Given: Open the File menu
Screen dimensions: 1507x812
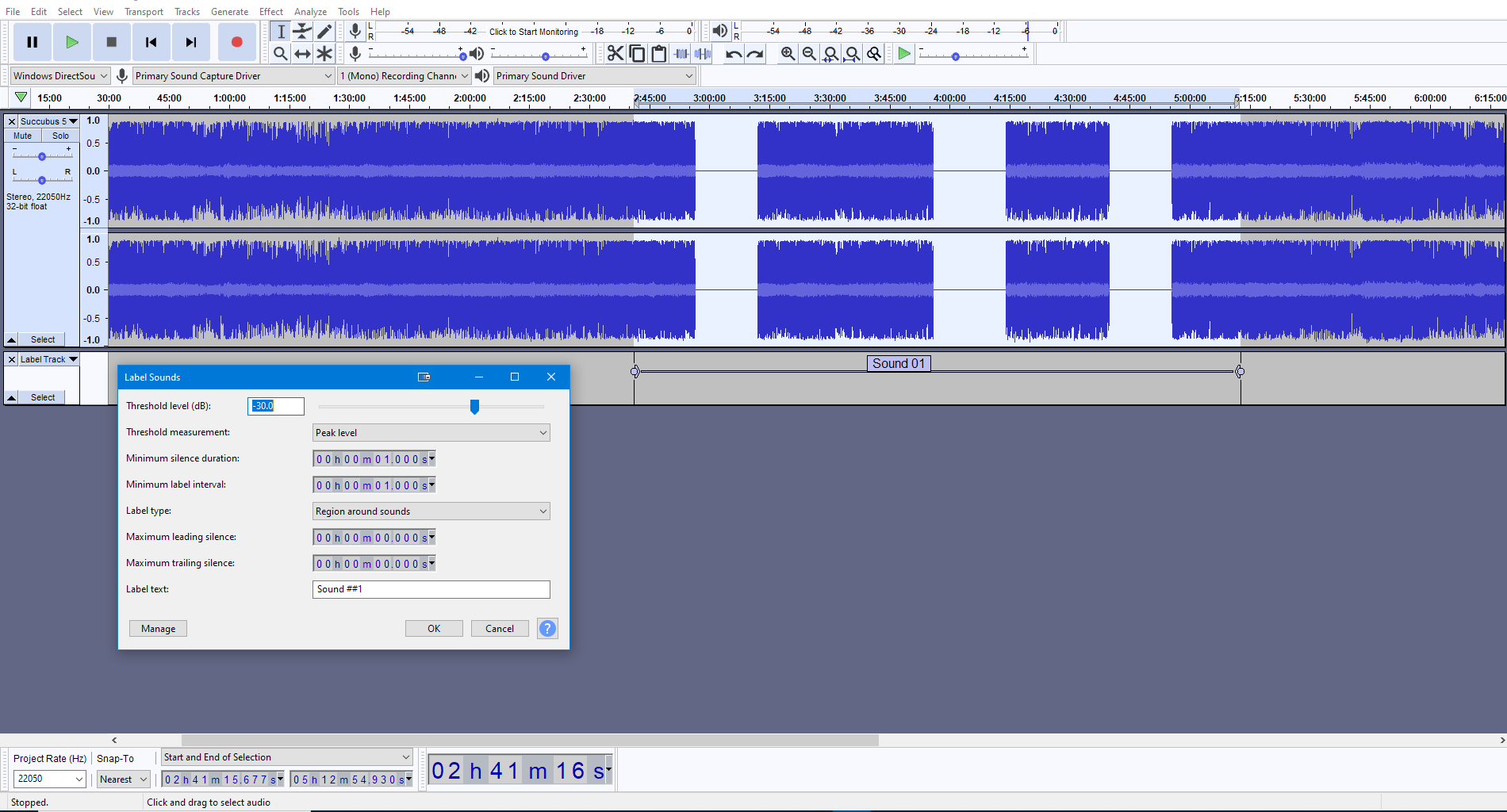Looking at the screenshot, I should (x=13, y=11).
